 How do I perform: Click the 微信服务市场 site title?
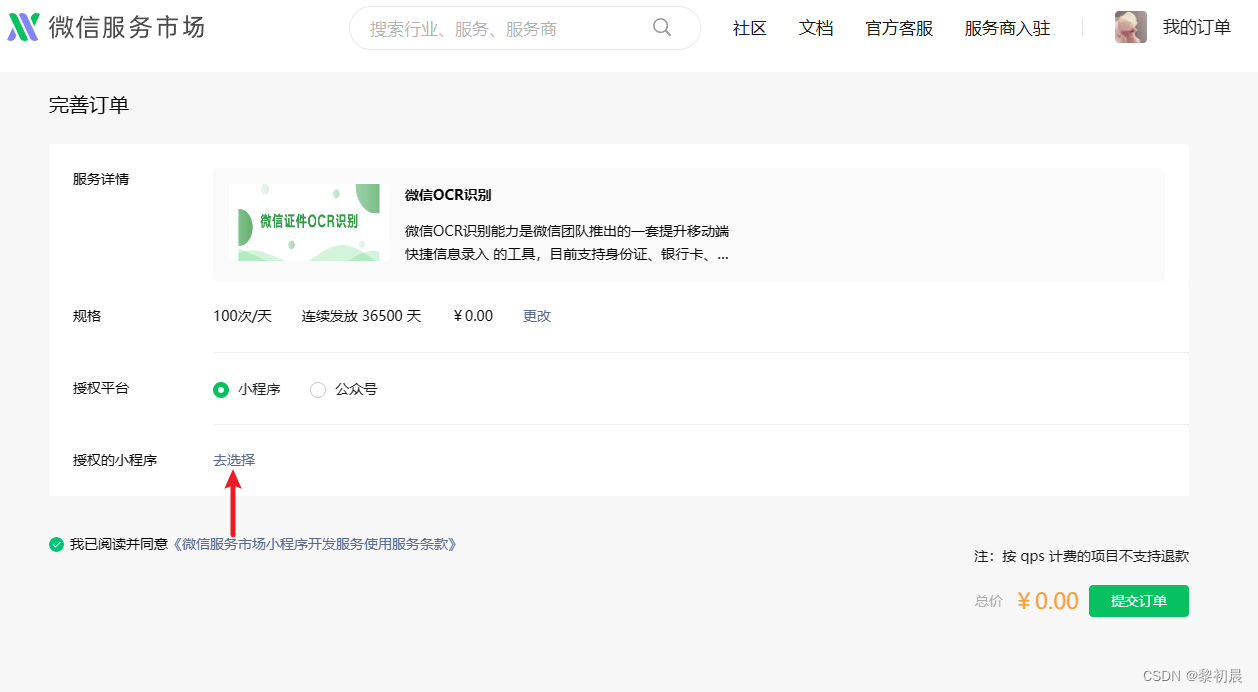click(x=127, y=27)
